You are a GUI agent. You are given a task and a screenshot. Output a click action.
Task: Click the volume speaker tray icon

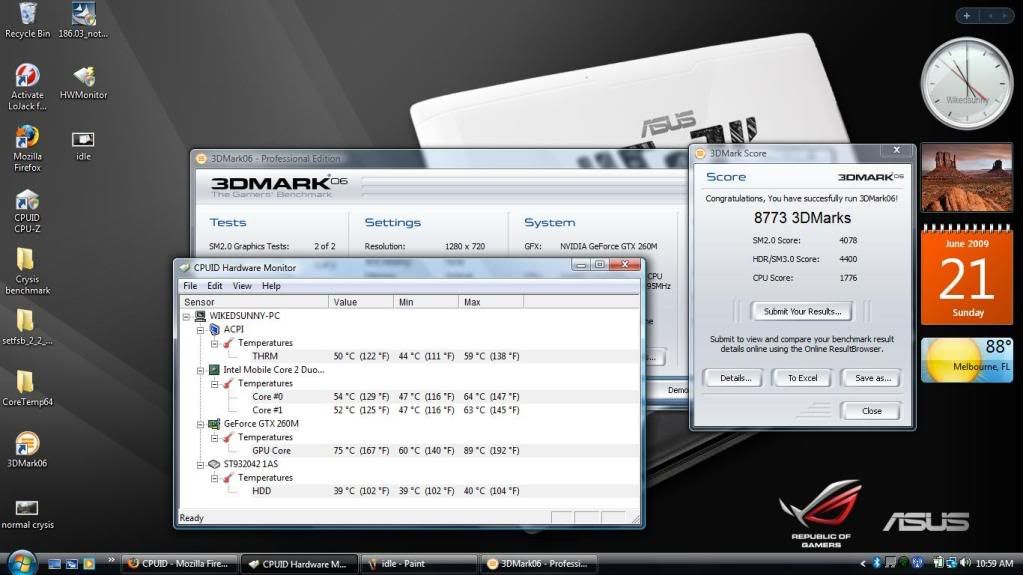965,563
